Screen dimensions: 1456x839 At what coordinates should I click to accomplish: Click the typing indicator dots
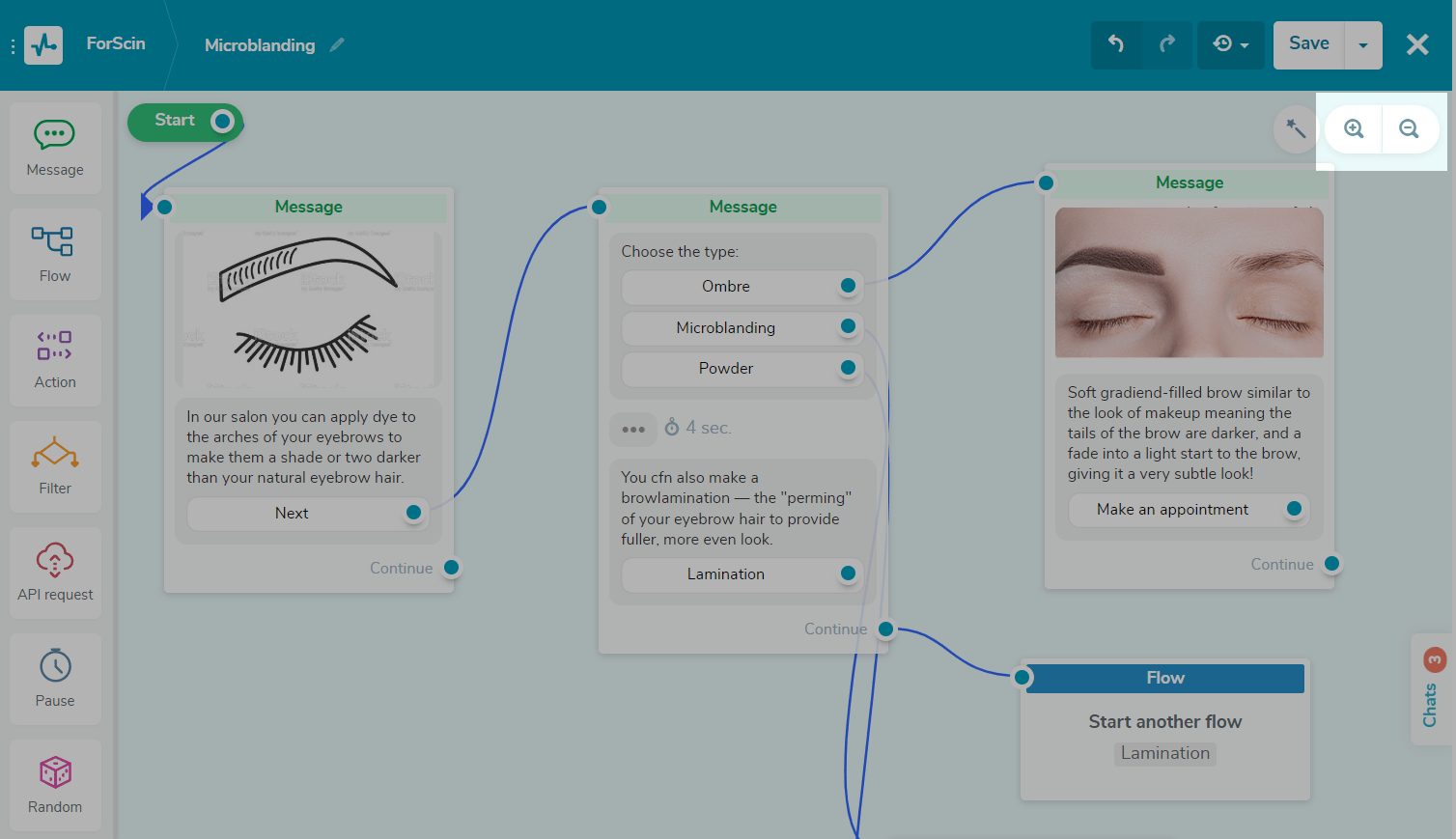click(633, 429)
